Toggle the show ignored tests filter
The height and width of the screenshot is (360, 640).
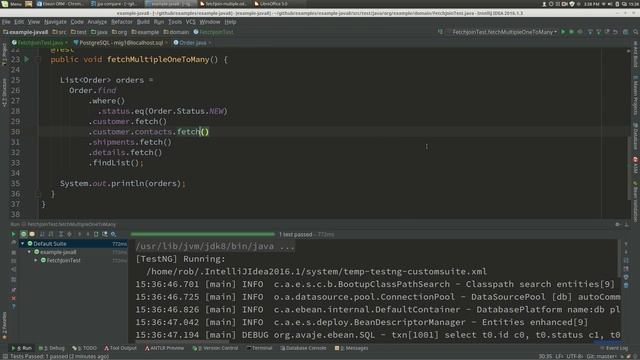coord(32,234)
